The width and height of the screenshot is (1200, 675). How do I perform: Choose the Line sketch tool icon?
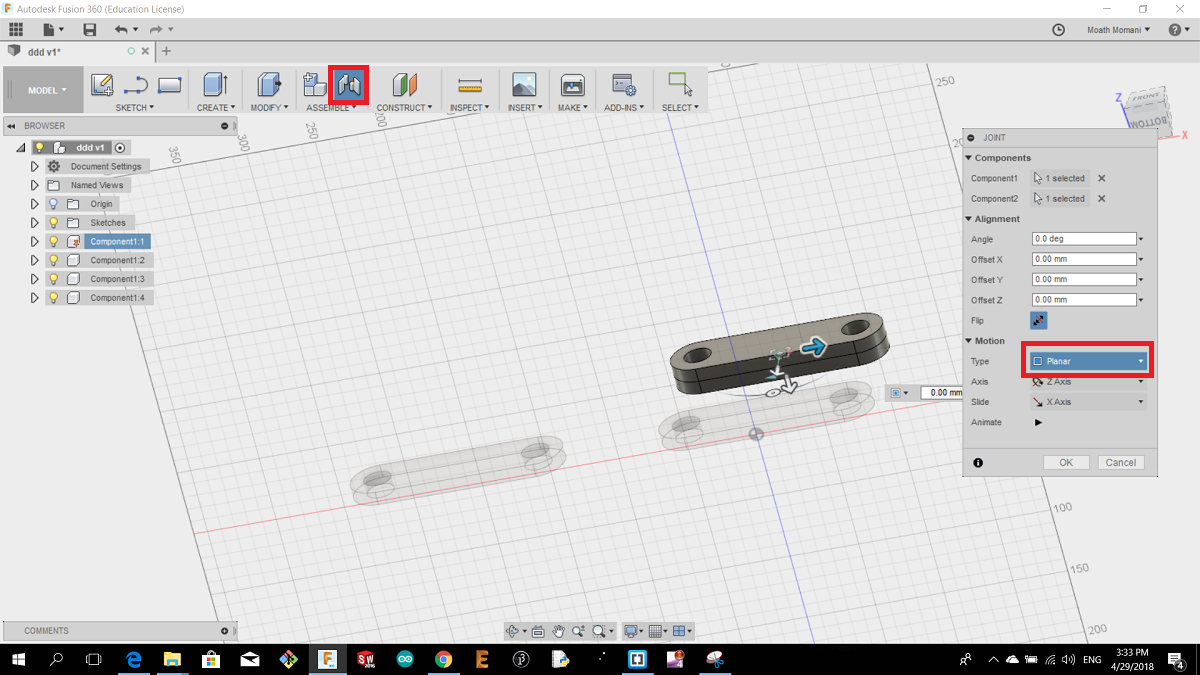pyautogui.click(x=136, y=85)
